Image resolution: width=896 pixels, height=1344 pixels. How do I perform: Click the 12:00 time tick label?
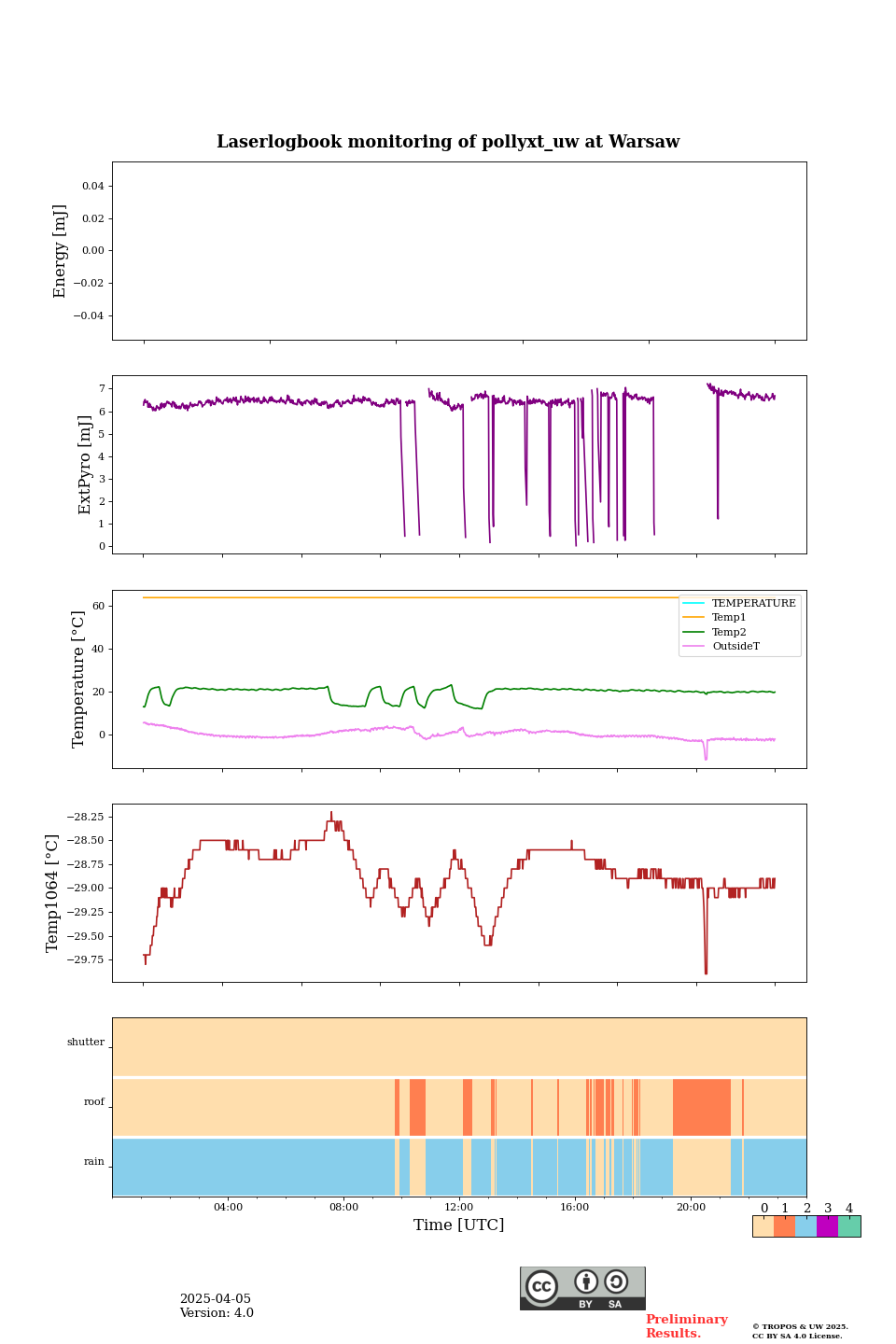pos(459,1208)
